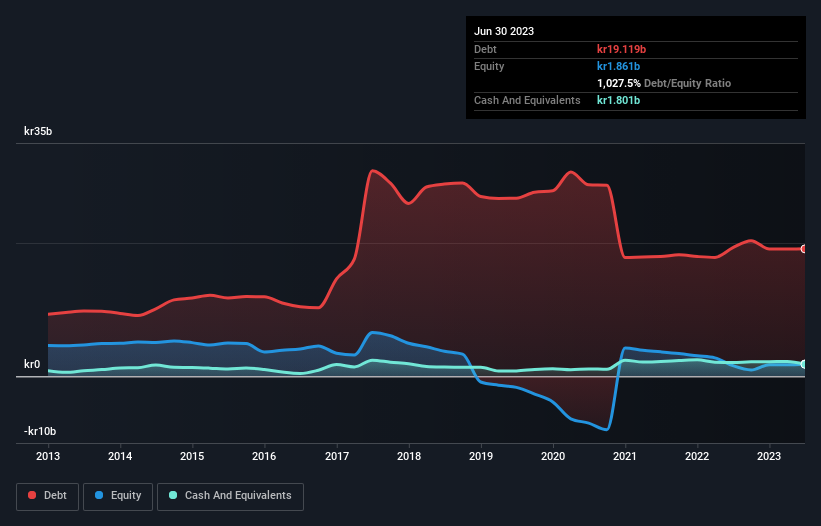821x526 pixels.
Task: Click the 2019 x-axis label
Action: (x=481, y=456)
